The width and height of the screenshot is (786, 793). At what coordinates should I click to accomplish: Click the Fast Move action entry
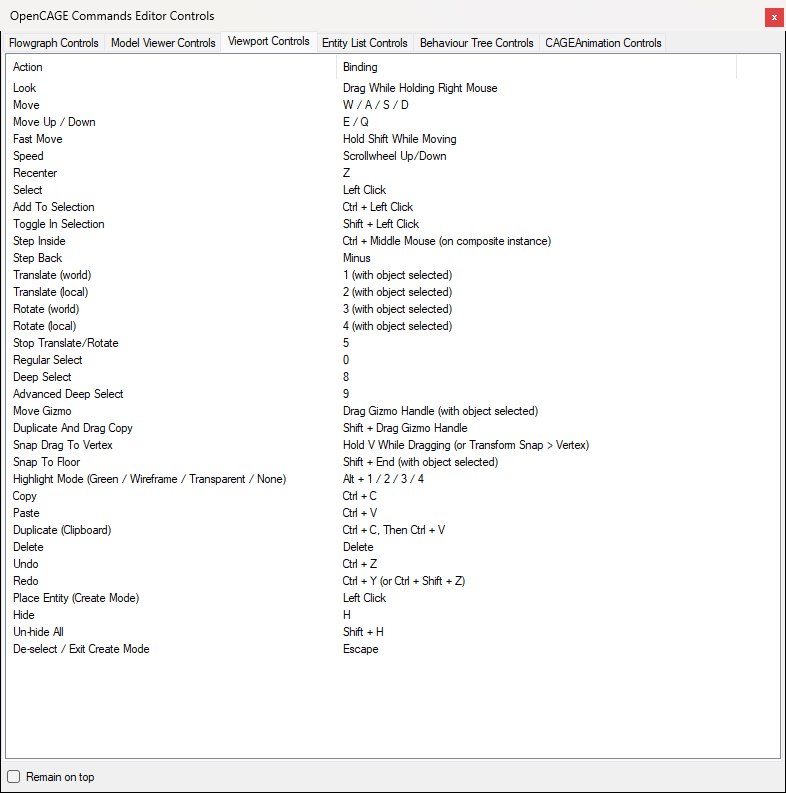pyautogui.click(x=38, y=139)
